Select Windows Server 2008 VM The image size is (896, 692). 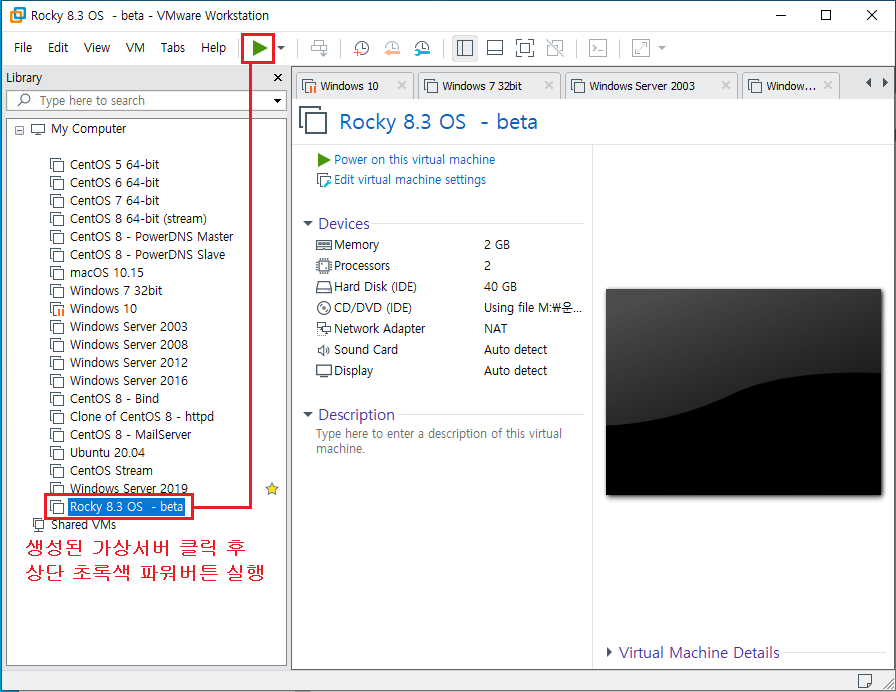pos(129,345)
